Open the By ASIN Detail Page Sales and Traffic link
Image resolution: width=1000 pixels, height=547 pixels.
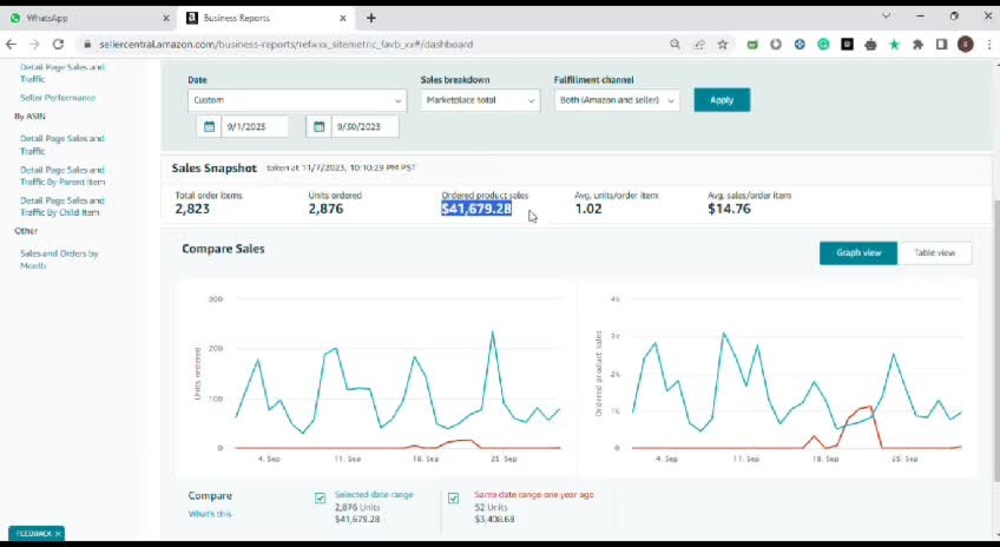click(x=62, y=145)
